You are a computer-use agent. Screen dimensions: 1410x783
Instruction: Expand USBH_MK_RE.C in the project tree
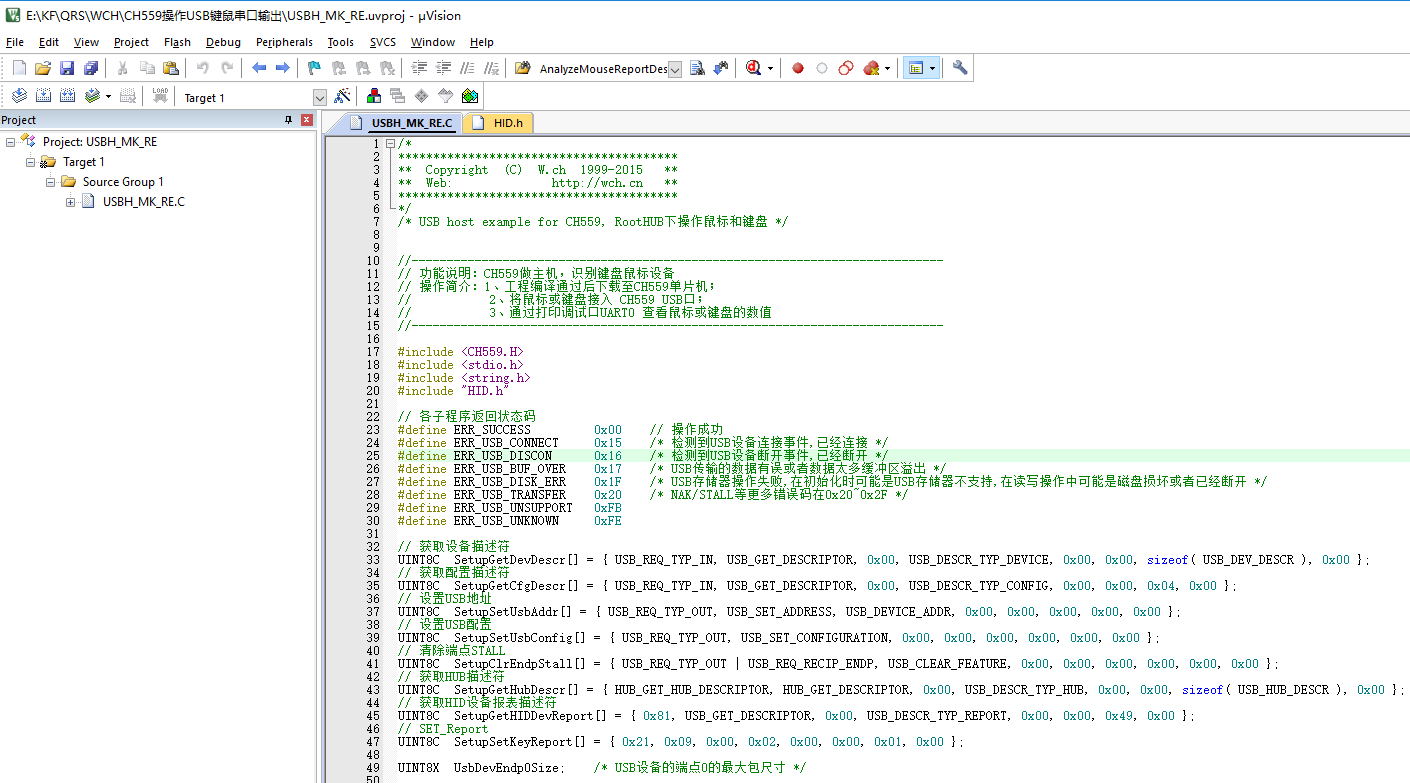70,202
